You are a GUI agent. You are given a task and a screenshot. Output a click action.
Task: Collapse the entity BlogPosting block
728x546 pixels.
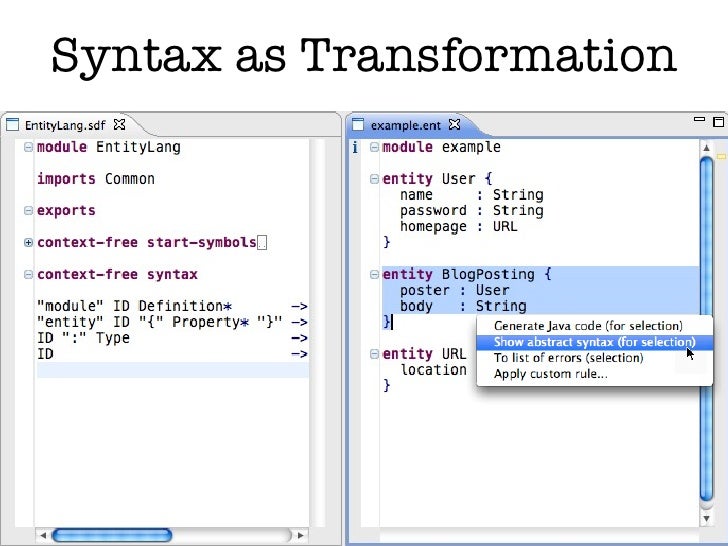coord(374,274)
